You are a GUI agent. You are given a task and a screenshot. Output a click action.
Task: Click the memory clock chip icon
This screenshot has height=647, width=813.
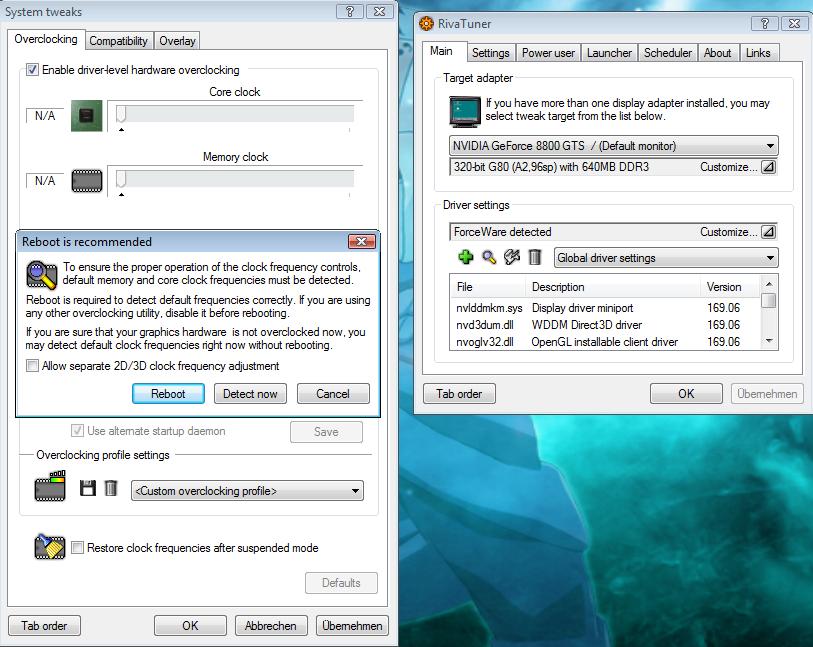click(x=87, y=181)
